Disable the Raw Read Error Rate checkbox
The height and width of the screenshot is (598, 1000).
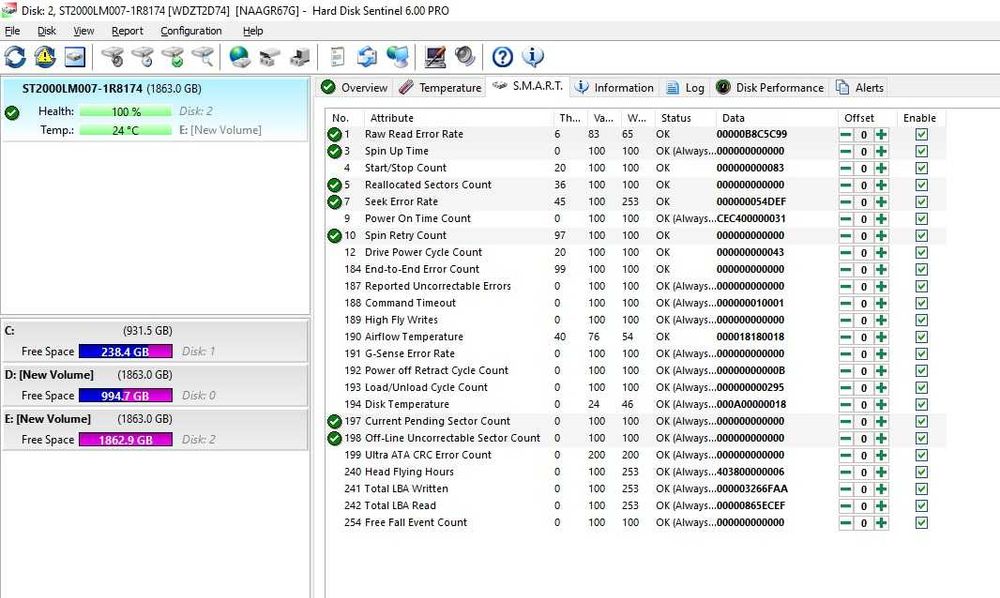click(921, 134)
